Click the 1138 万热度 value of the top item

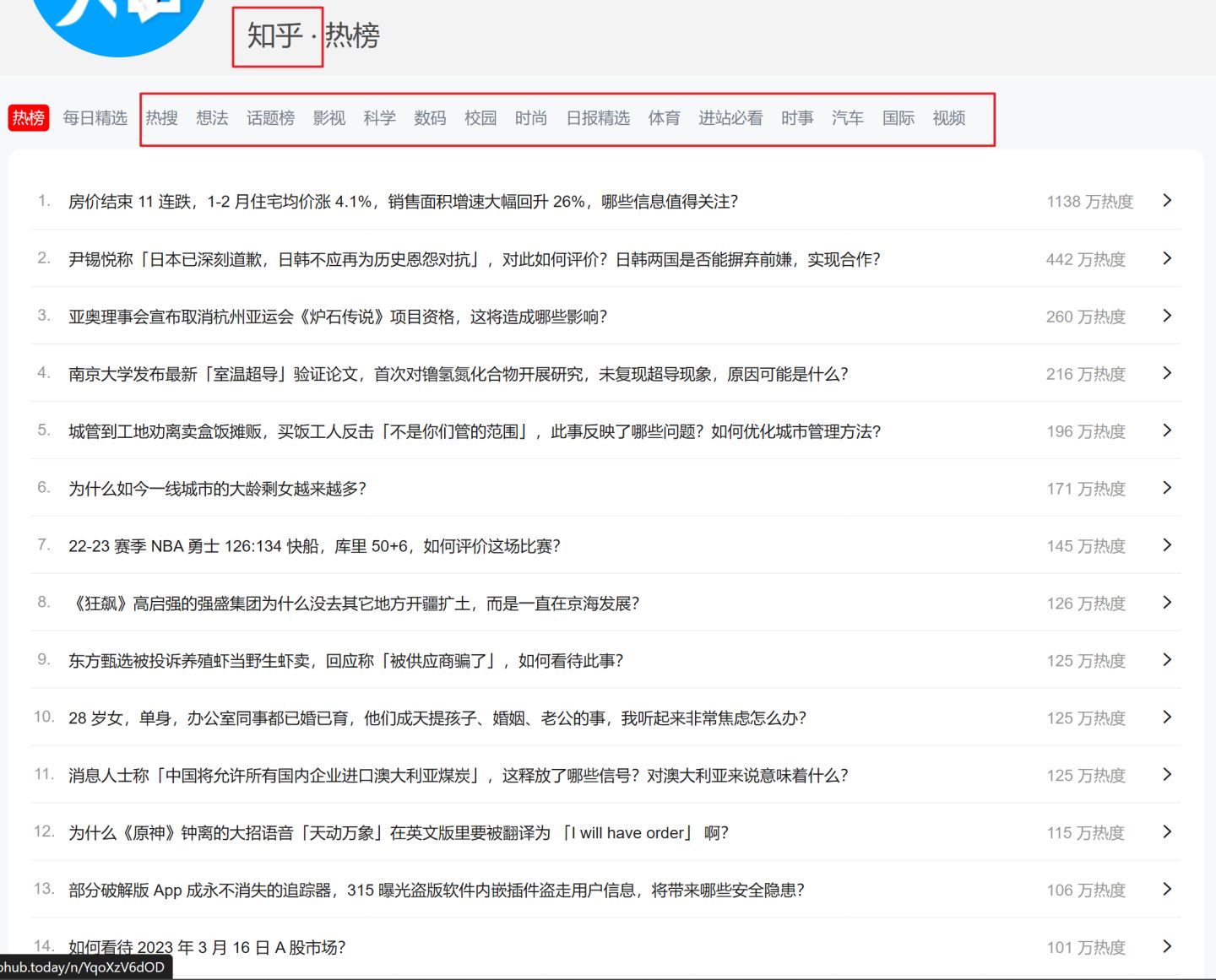[1089, 201]
